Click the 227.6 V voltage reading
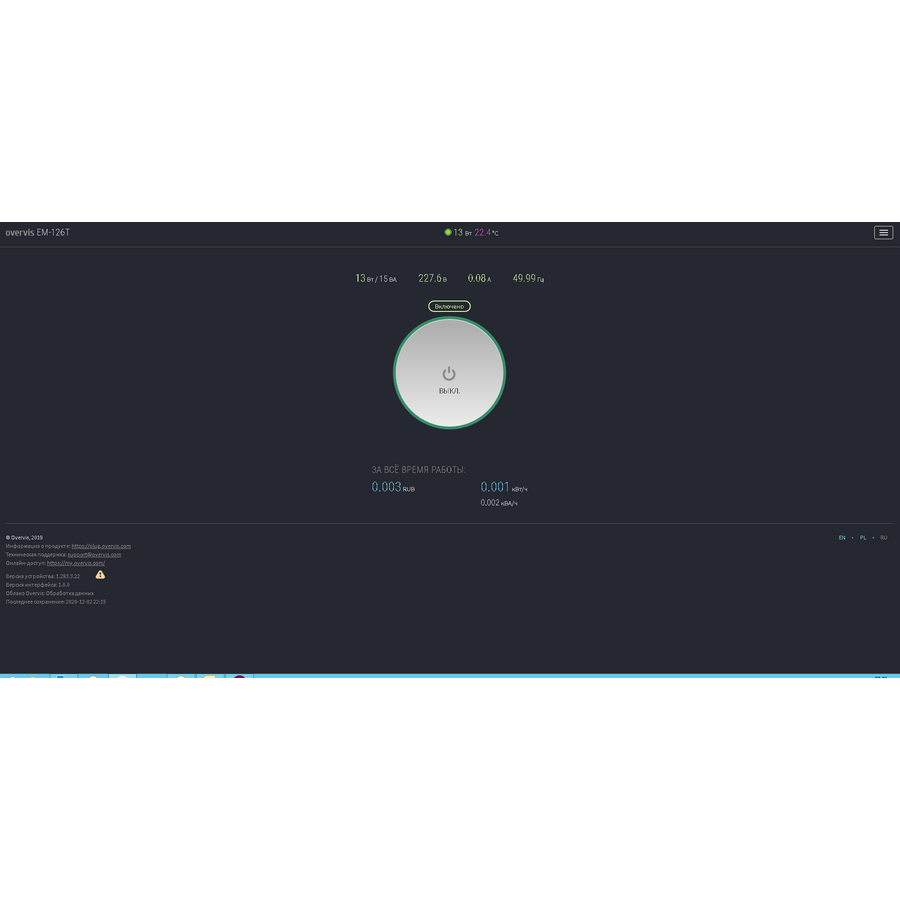 pos(432,279)
